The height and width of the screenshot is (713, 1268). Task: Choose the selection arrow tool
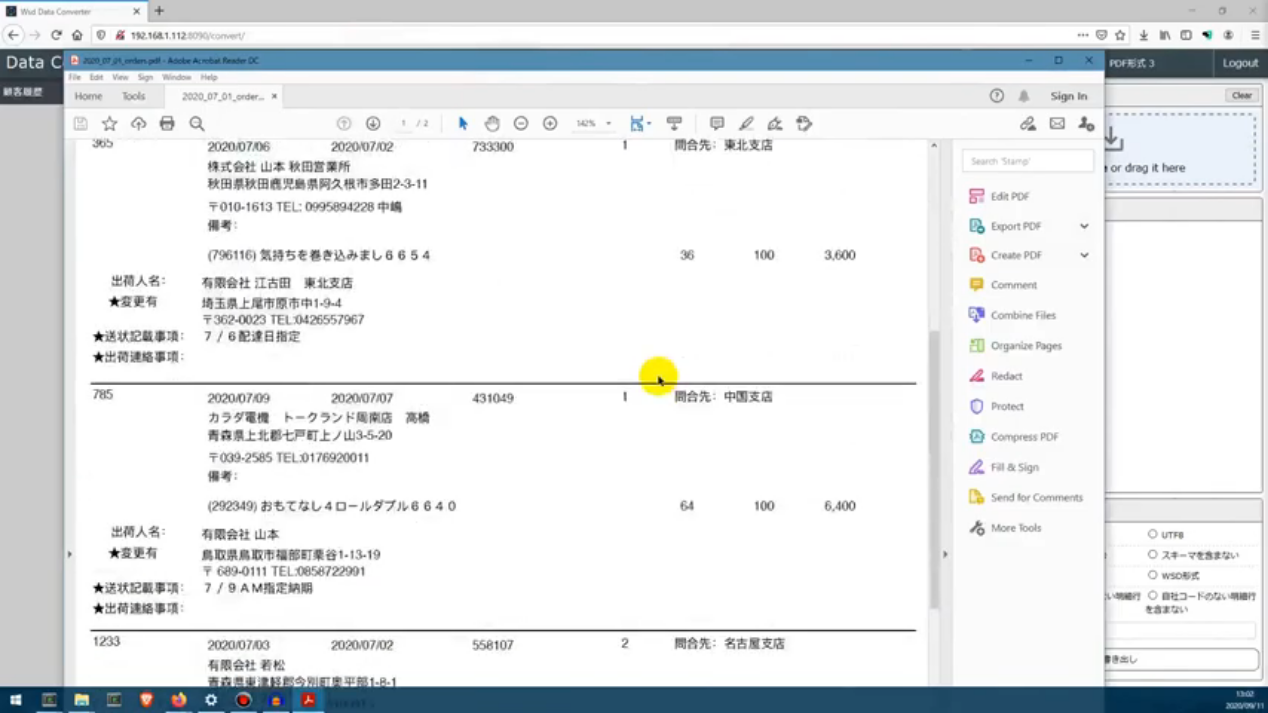(462, 124)
